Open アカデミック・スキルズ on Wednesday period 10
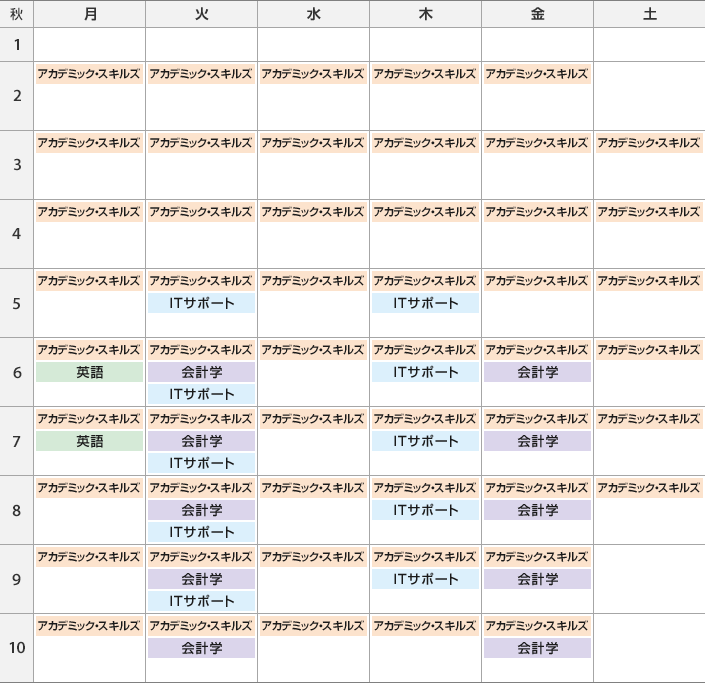This screenshot has height=683, width=705. click(313, 625)
